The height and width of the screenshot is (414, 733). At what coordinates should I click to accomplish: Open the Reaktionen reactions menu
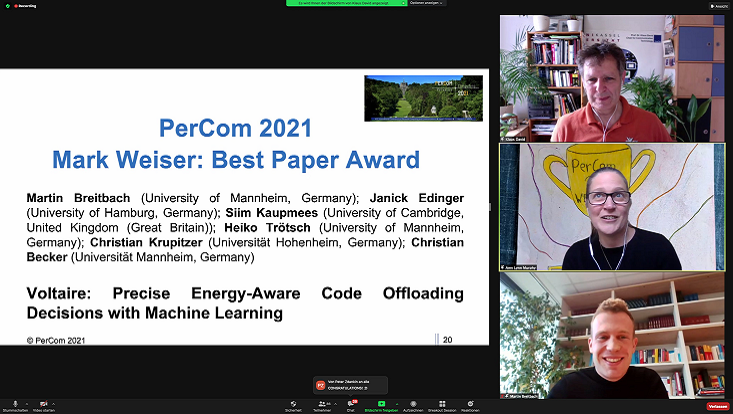coord(470,406)
